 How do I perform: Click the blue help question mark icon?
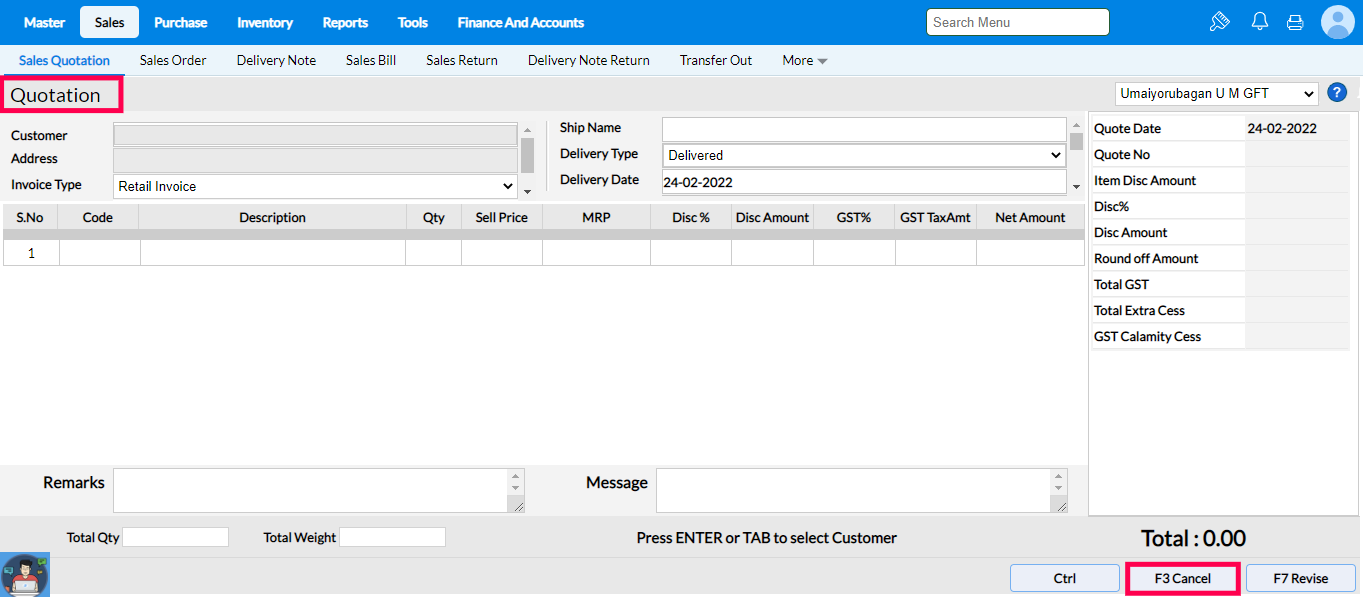pos(1337,93)
